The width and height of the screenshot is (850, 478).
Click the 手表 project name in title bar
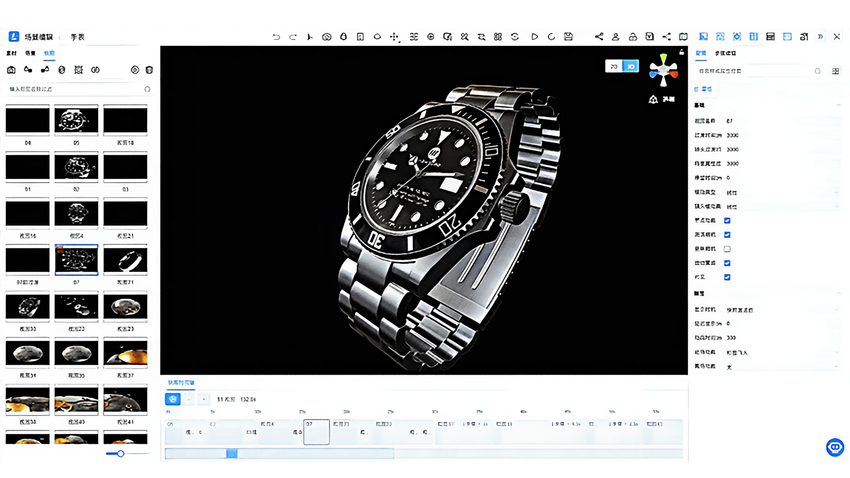coord(78,37)
